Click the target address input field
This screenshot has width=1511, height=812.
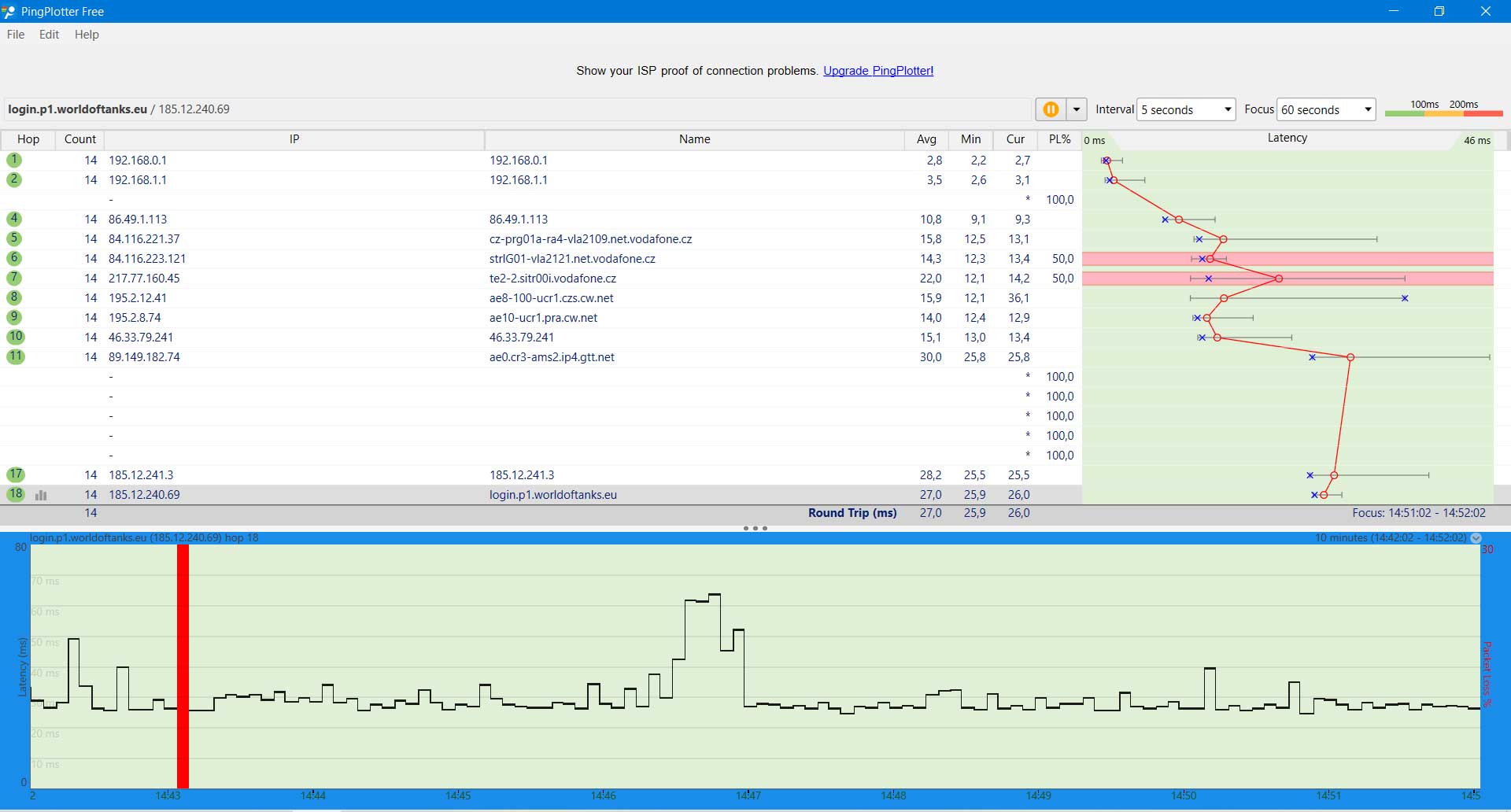(x=515, y=109)
